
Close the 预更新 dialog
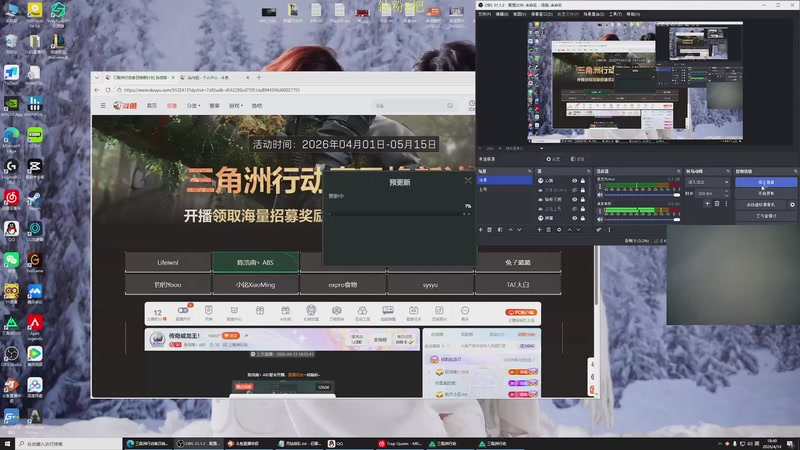468,180
